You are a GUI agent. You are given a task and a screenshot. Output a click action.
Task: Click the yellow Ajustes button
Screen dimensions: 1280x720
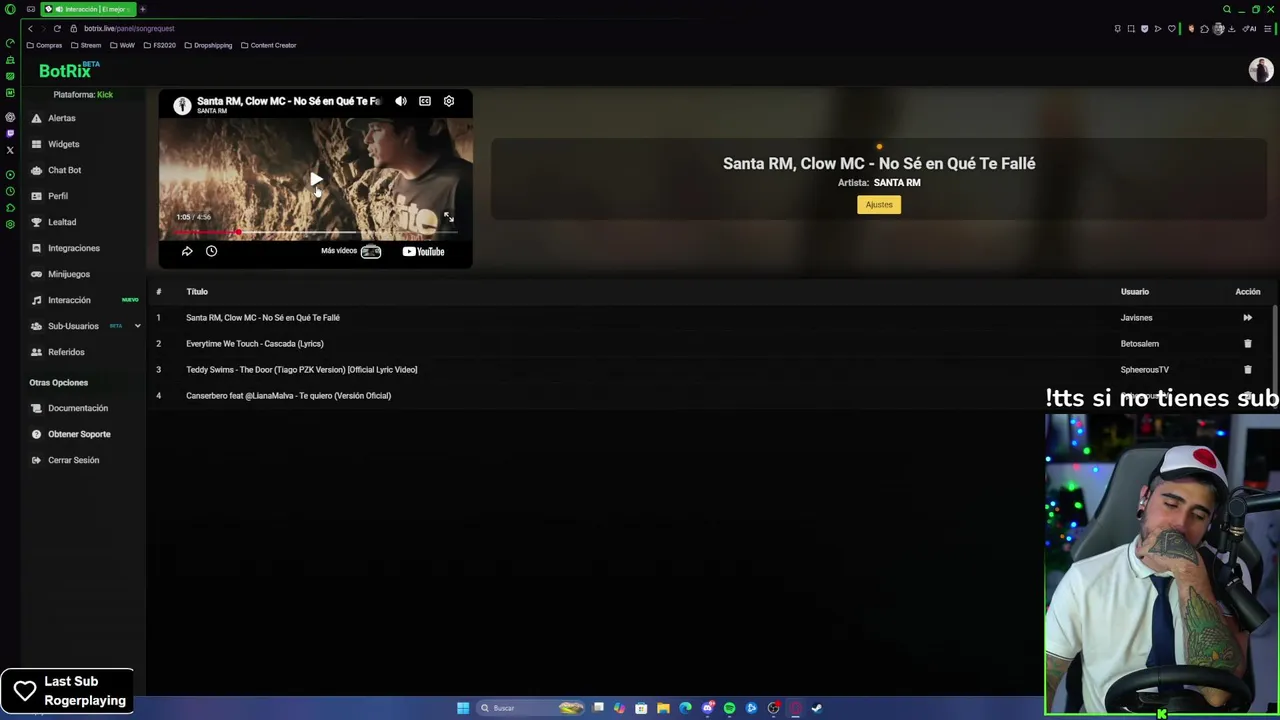point(879,204)
